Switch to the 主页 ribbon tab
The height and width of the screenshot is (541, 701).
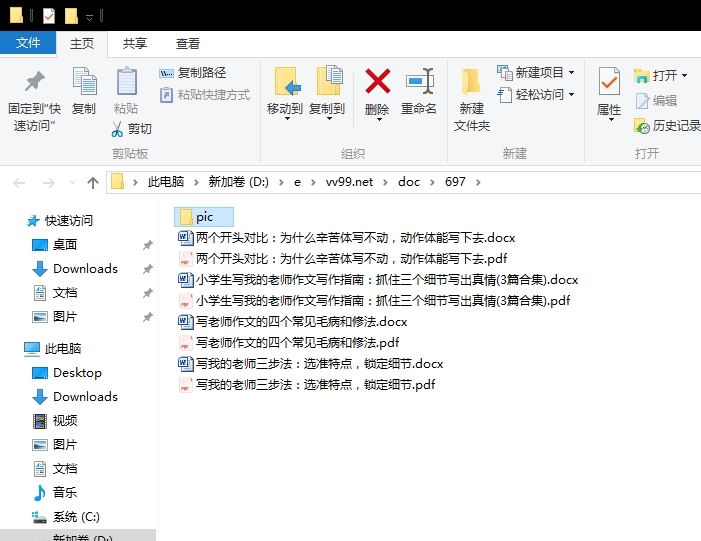click(82, 44)
